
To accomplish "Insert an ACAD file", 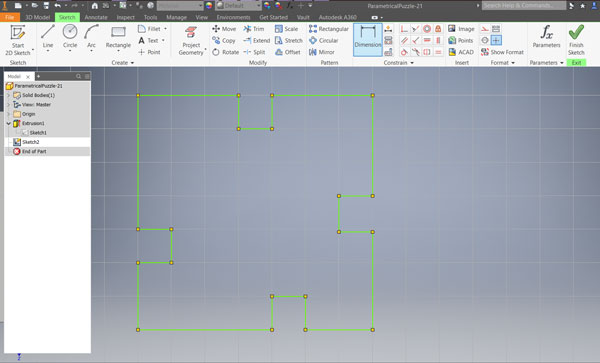I will click(461, 52).
